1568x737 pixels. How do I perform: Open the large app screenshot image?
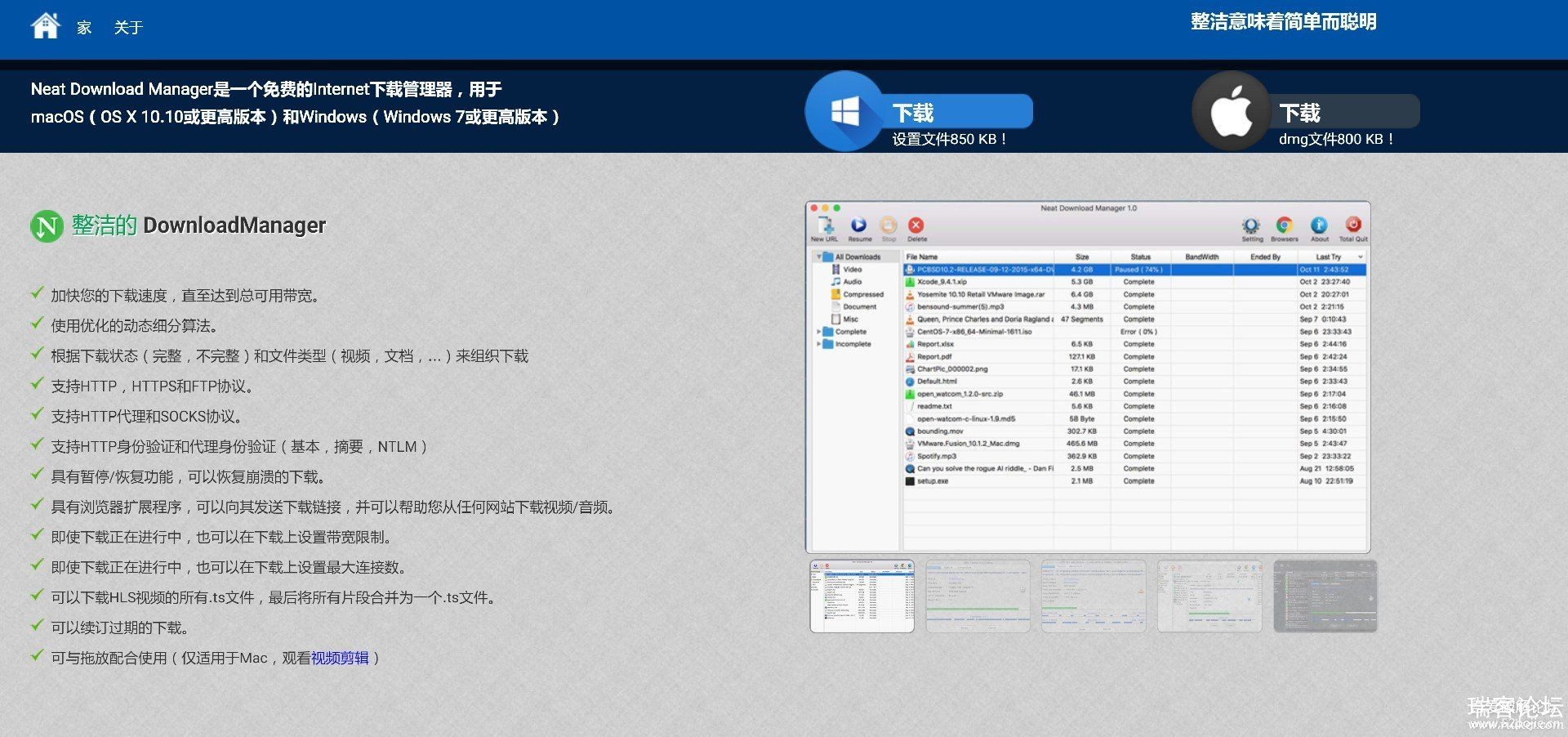[1088, 377]
